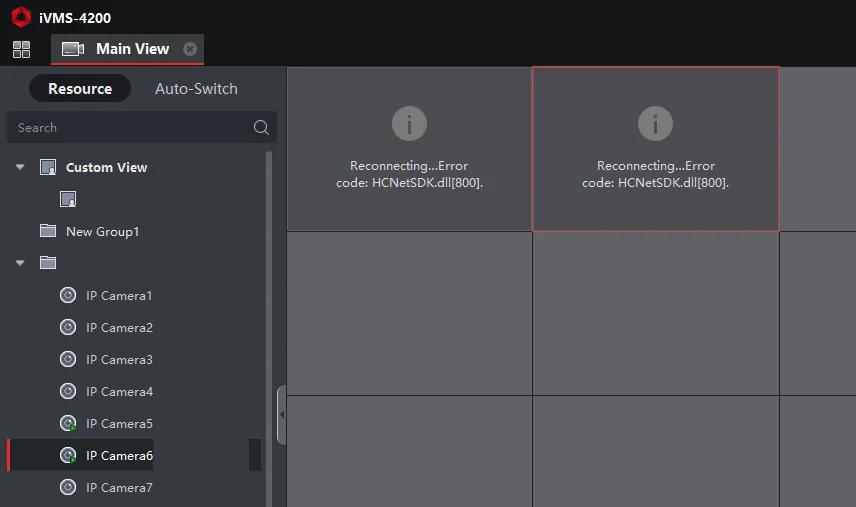Collapse the left resource panel handle

click(281, 414)
